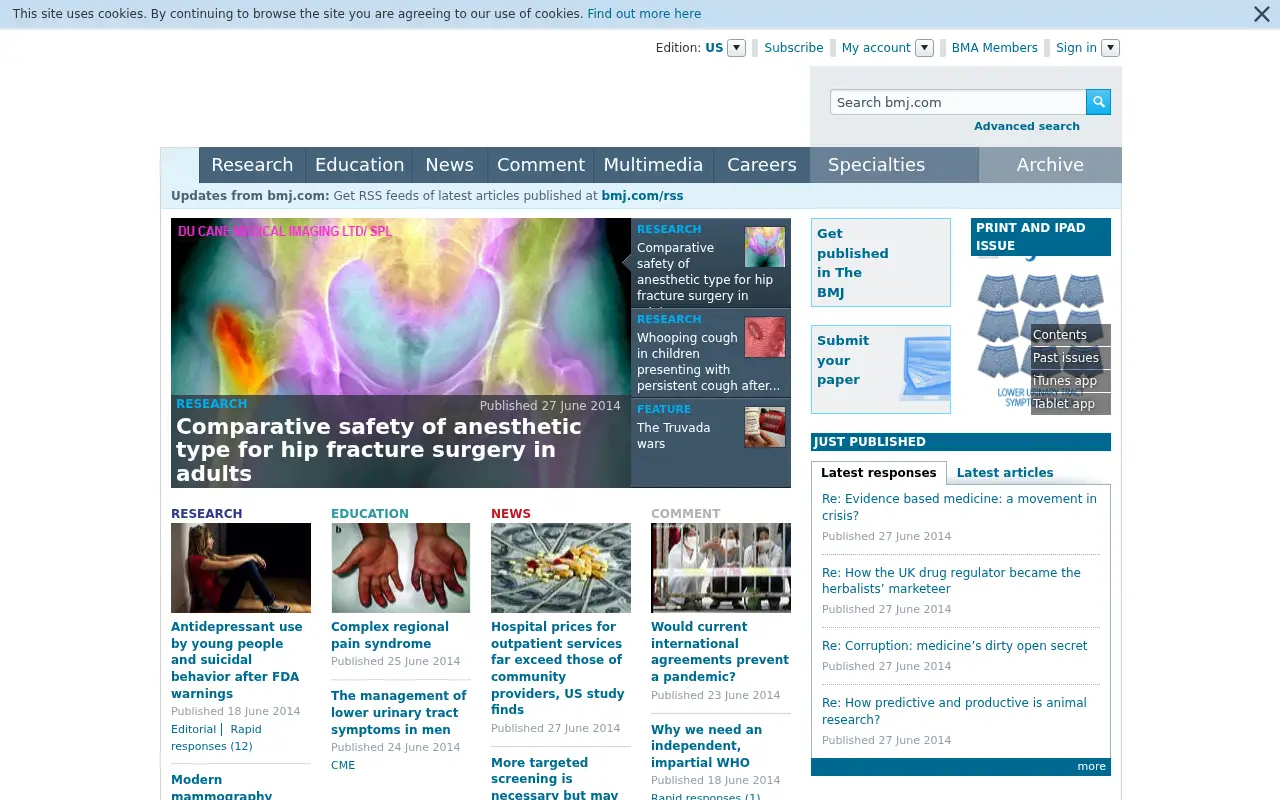This screenshot has width=1280, height=800.
Task: Open the BMA Members link
Action: click(995, 48)
